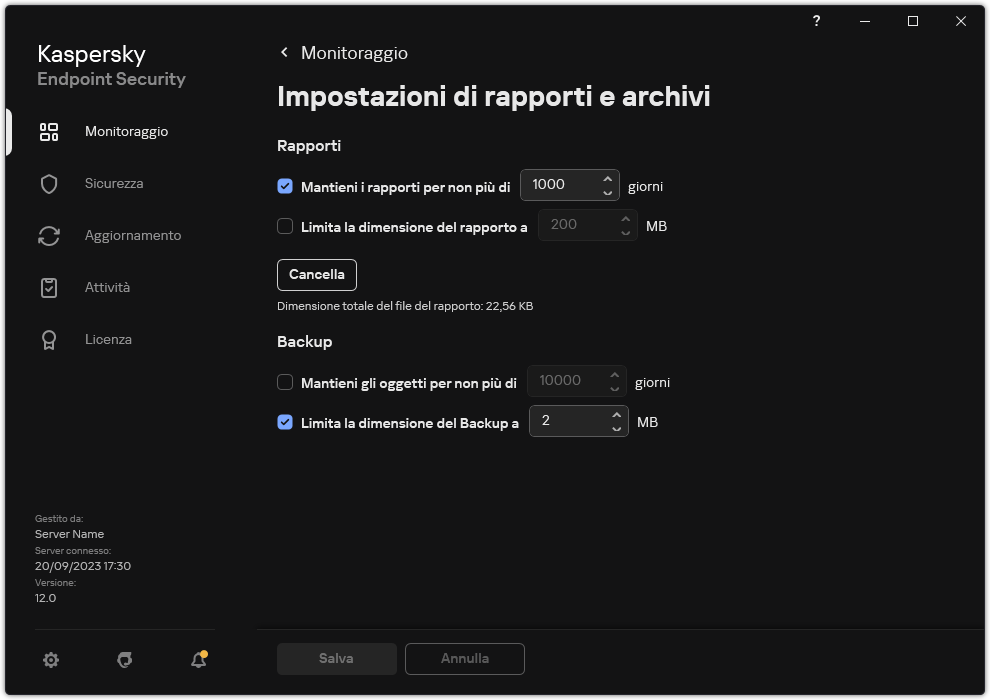Click the support chat icon at bottom
Screen dimensions: 990x700
(124, 660)
